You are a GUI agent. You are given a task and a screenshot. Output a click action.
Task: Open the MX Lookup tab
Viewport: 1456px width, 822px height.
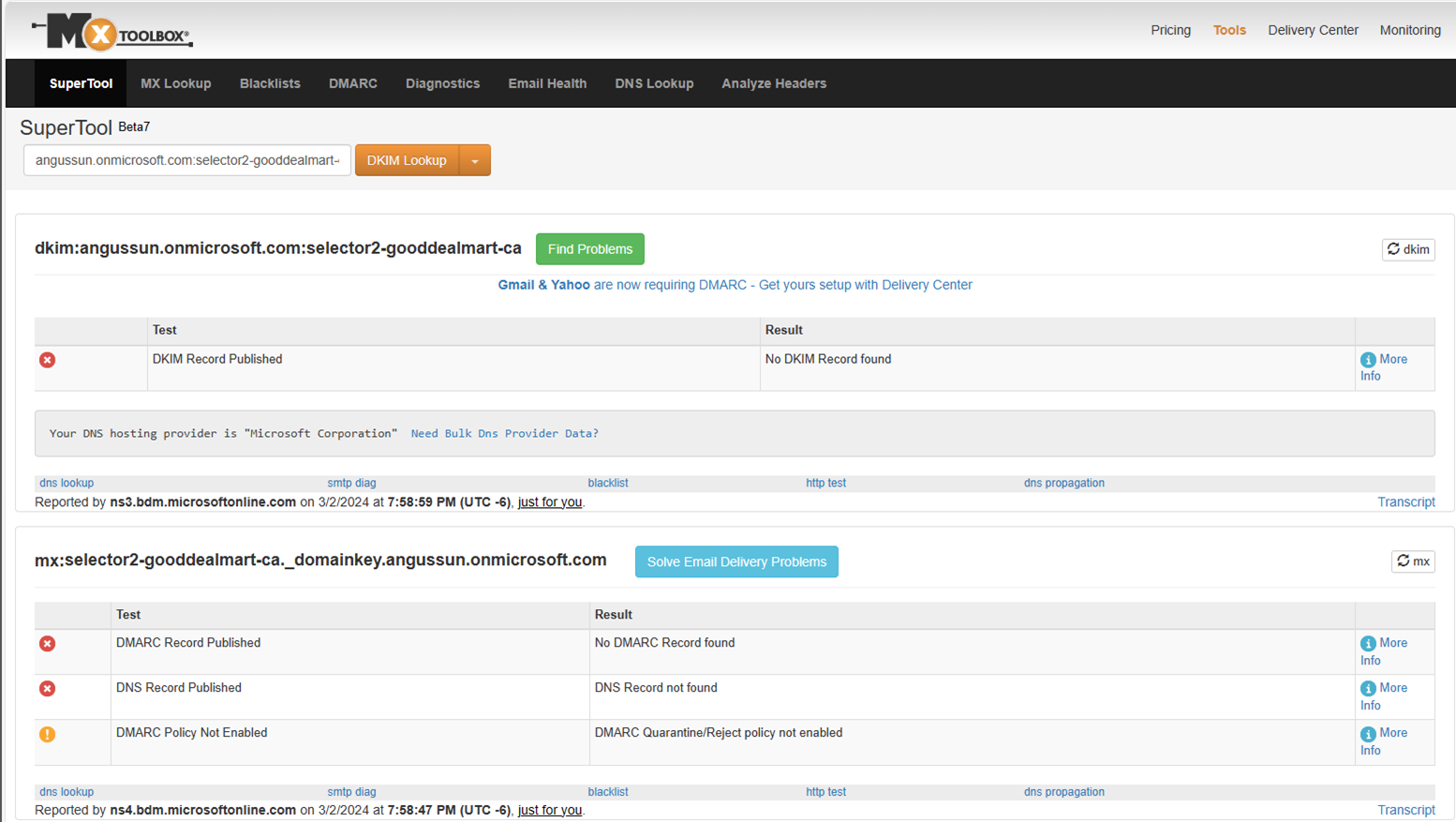176,83
